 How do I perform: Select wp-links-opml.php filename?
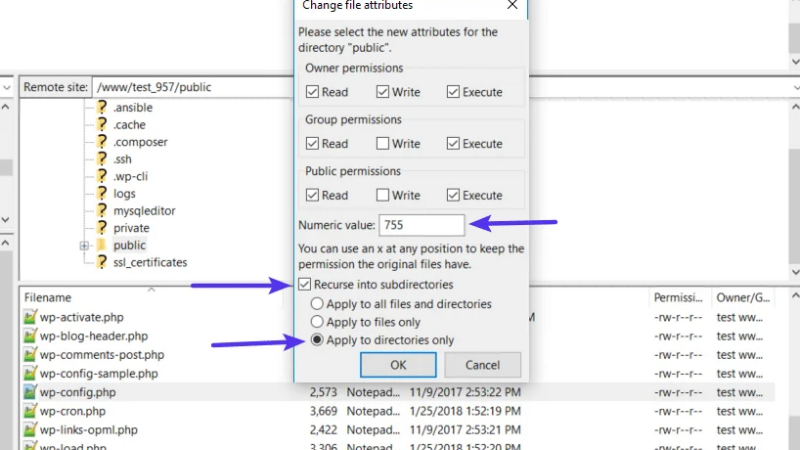pos(89,430)
